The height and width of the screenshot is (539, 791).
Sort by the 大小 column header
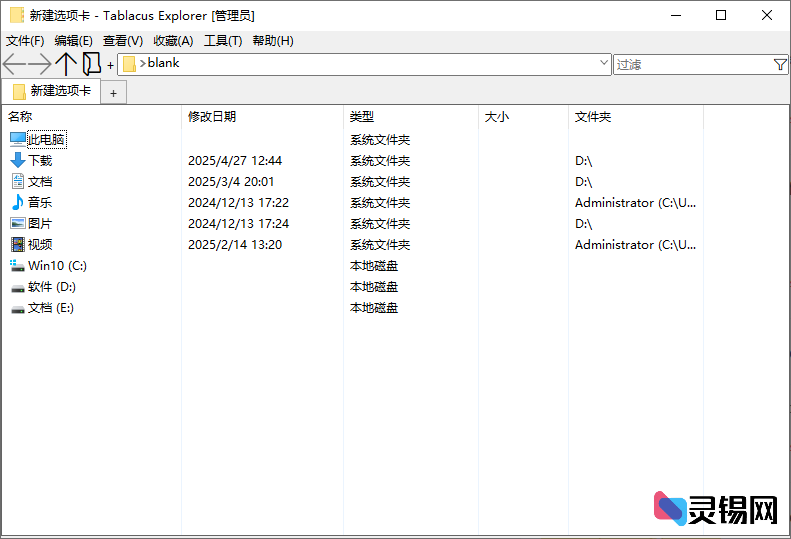[x=523, y=117]
